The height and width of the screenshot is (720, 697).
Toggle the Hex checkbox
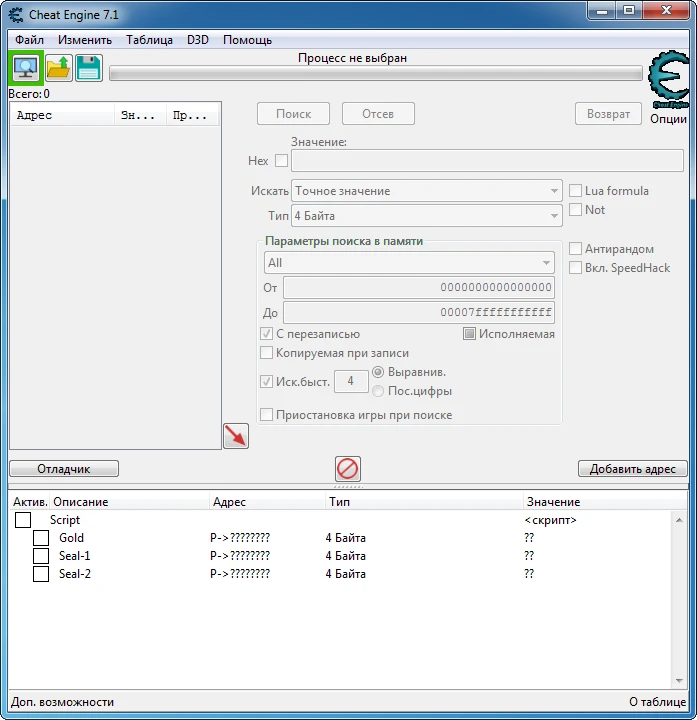[x=281, y=161]
